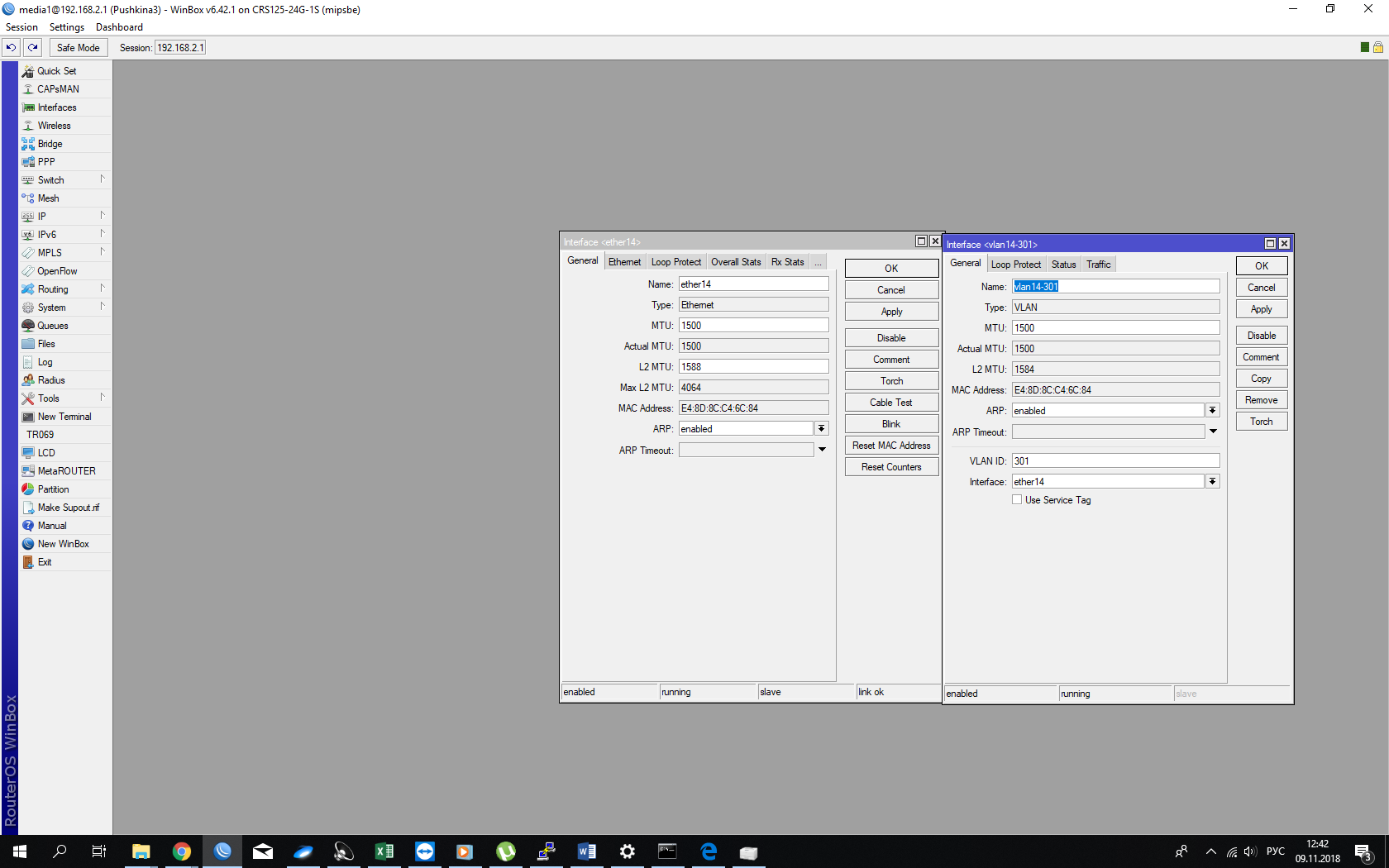Open the Radius menu icon

(28, 380)
